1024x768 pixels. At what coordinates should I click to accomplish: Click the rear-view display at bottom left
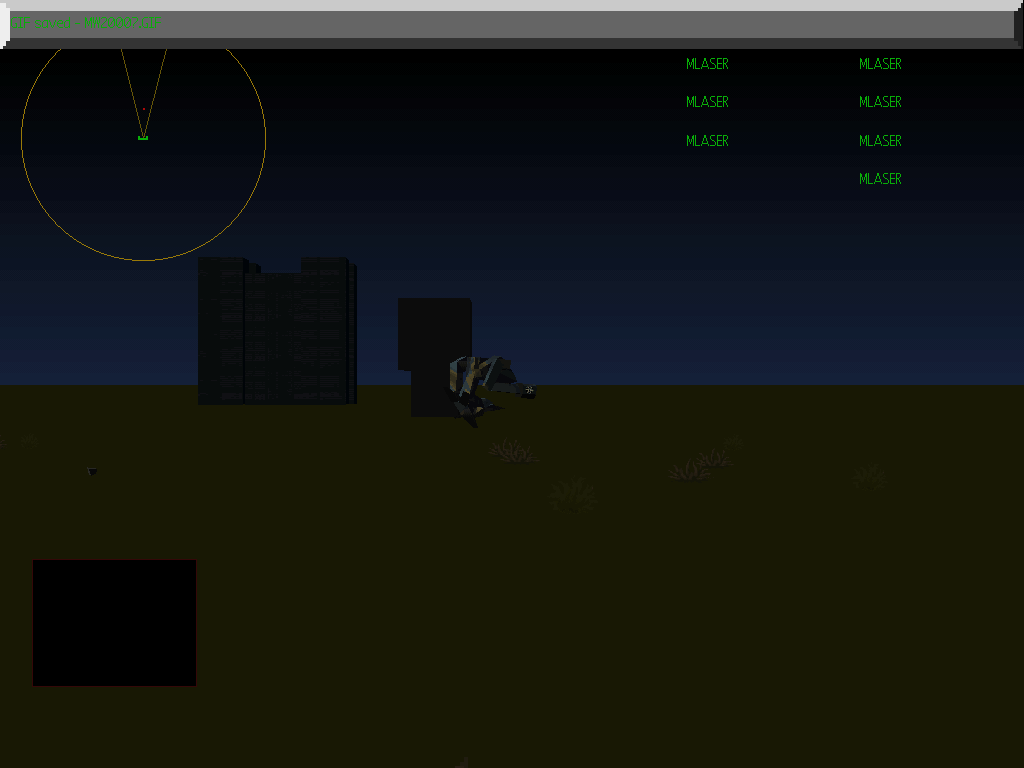114,622
